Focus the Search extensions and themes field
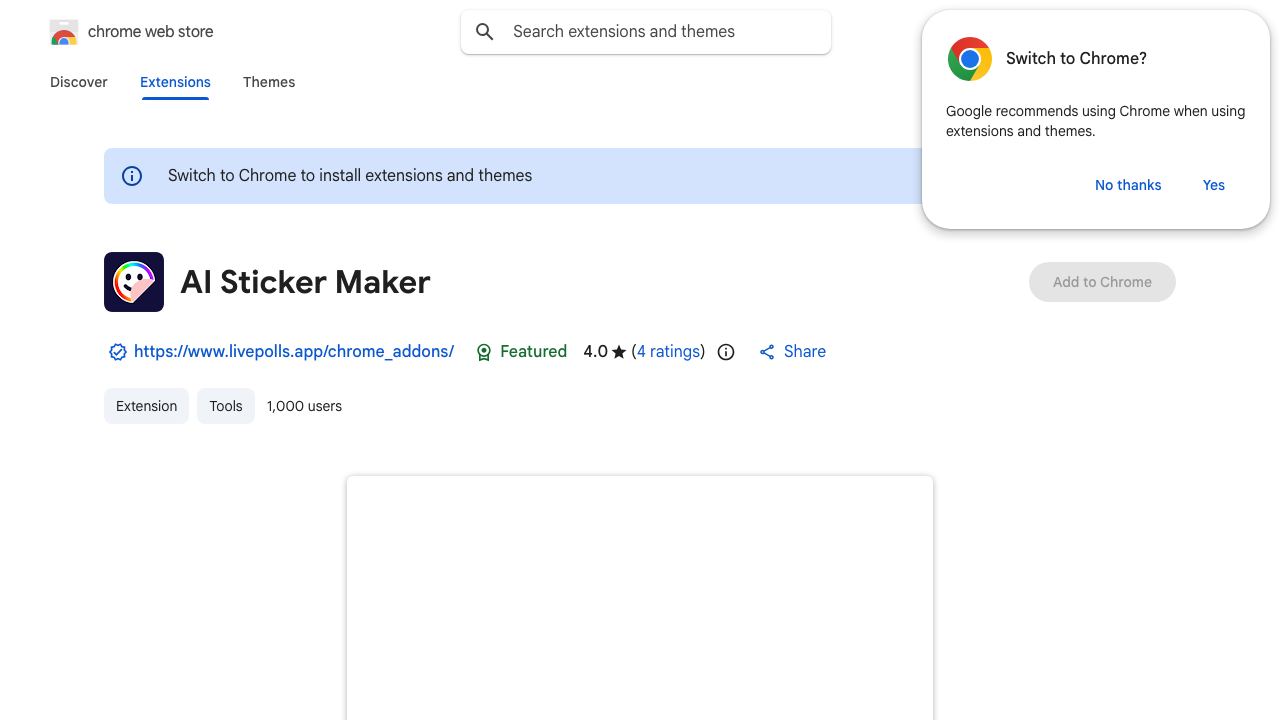The height and width of the screenshot is (720, 1280). click(646, 32)
